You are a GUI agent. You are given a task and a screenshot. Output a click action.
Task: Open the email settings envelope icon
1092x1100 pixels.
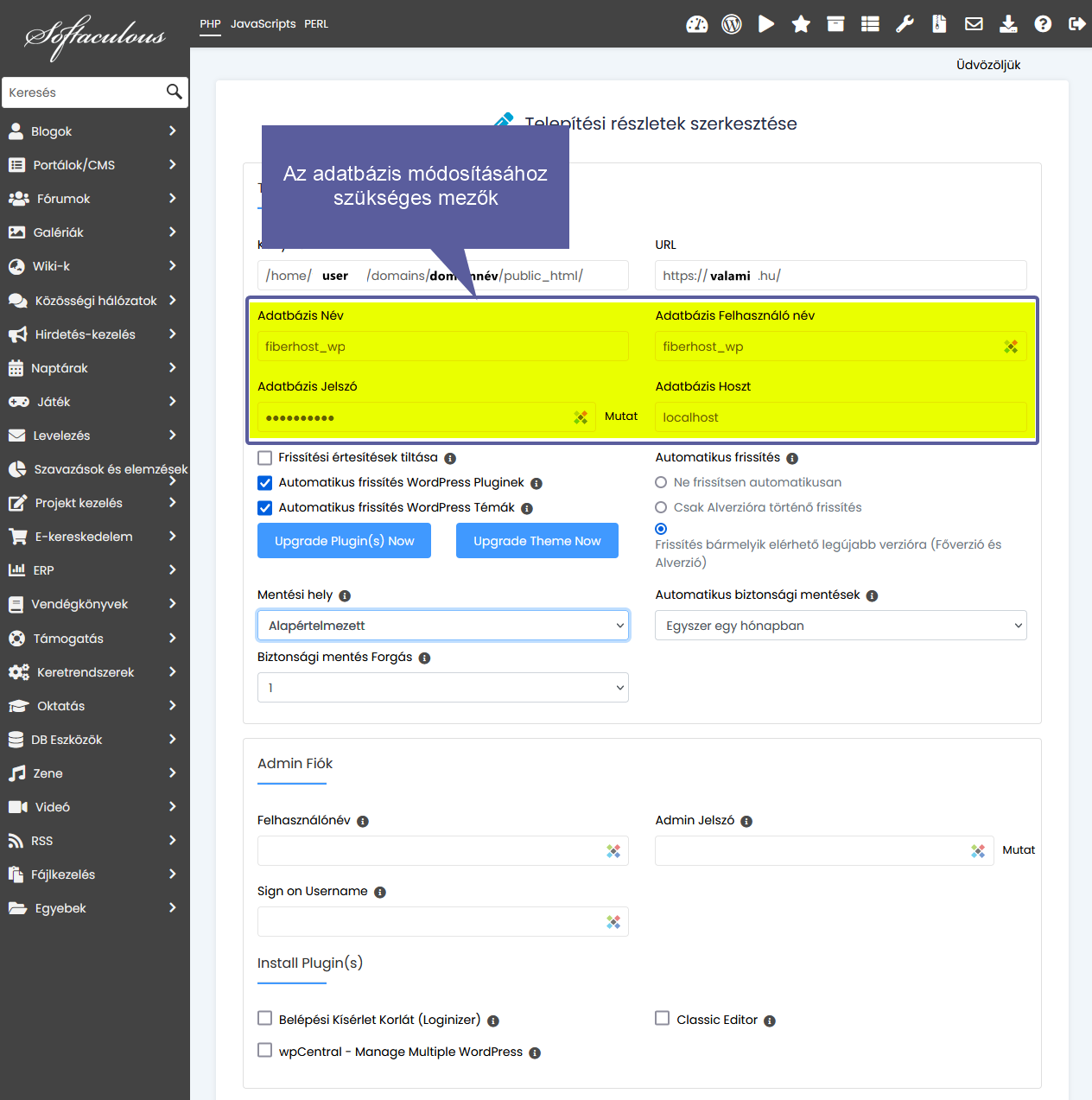974,24
